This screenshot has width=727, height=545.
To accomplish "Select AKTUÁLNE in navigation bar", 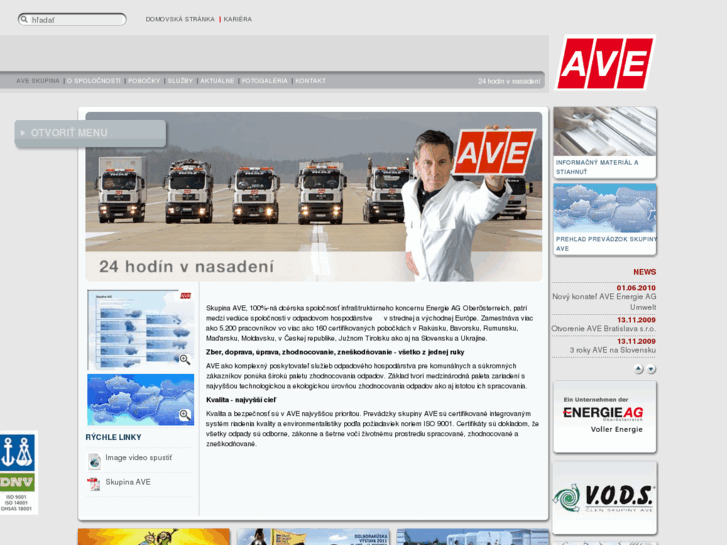I will (217, 81).
